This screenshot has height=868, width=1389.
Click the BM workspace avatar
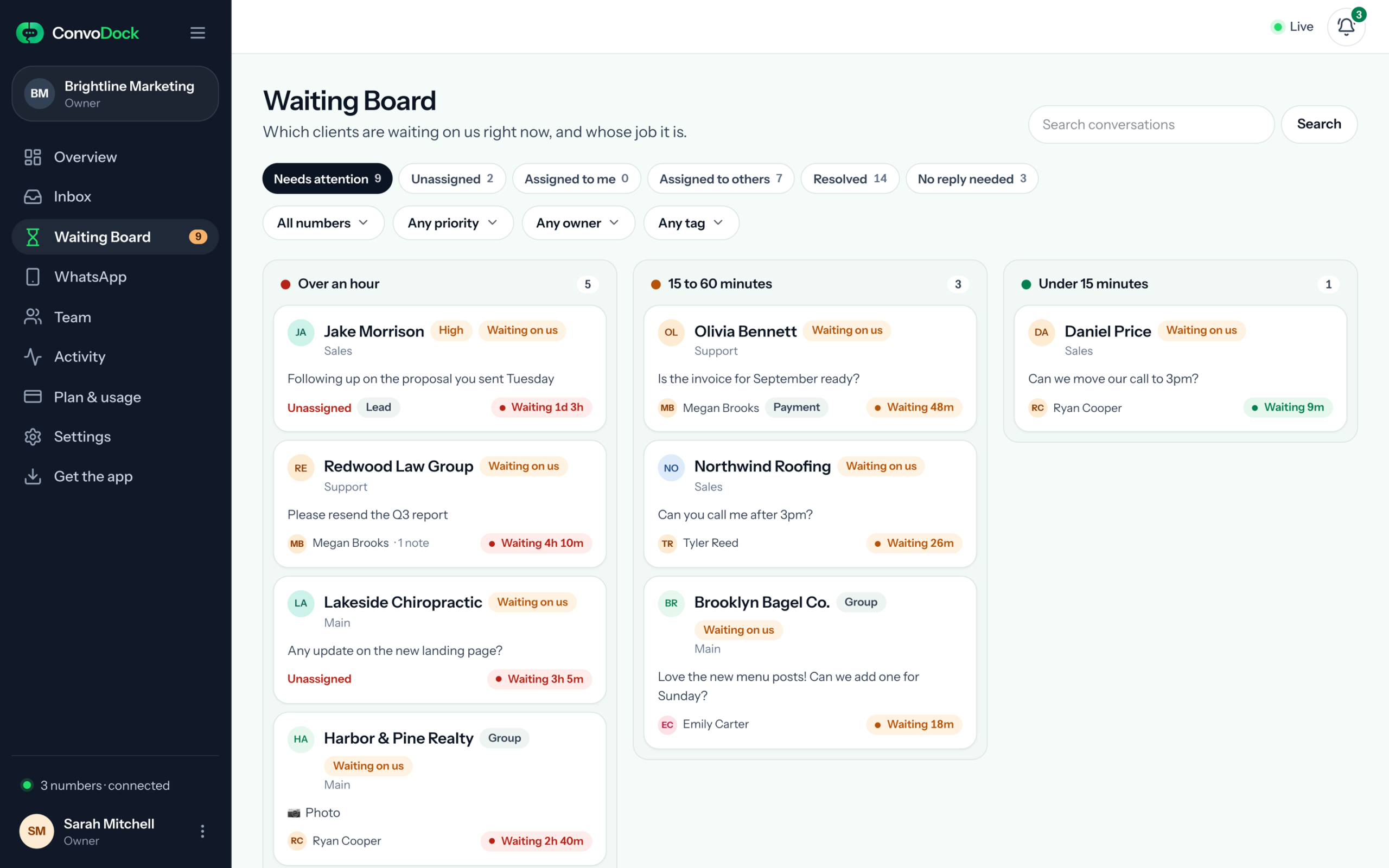pos(40,93)
